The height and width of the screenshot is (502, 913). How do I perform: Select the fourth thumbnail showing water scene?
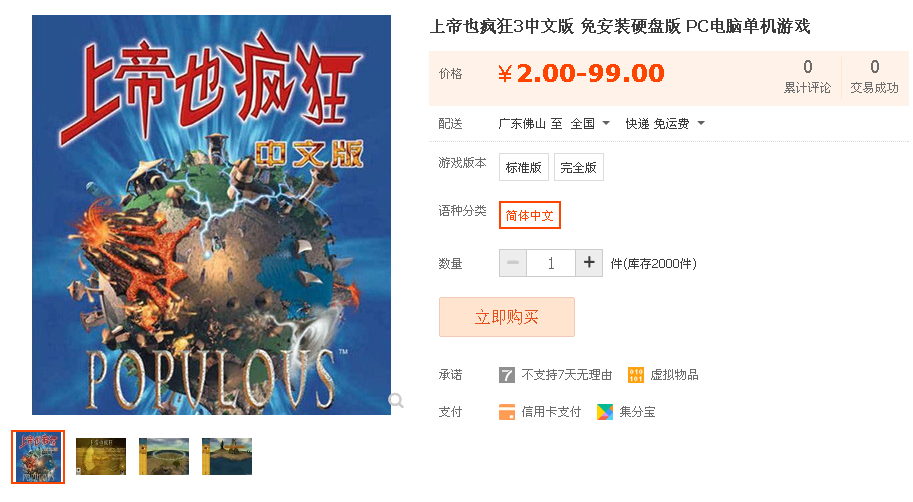227,457
